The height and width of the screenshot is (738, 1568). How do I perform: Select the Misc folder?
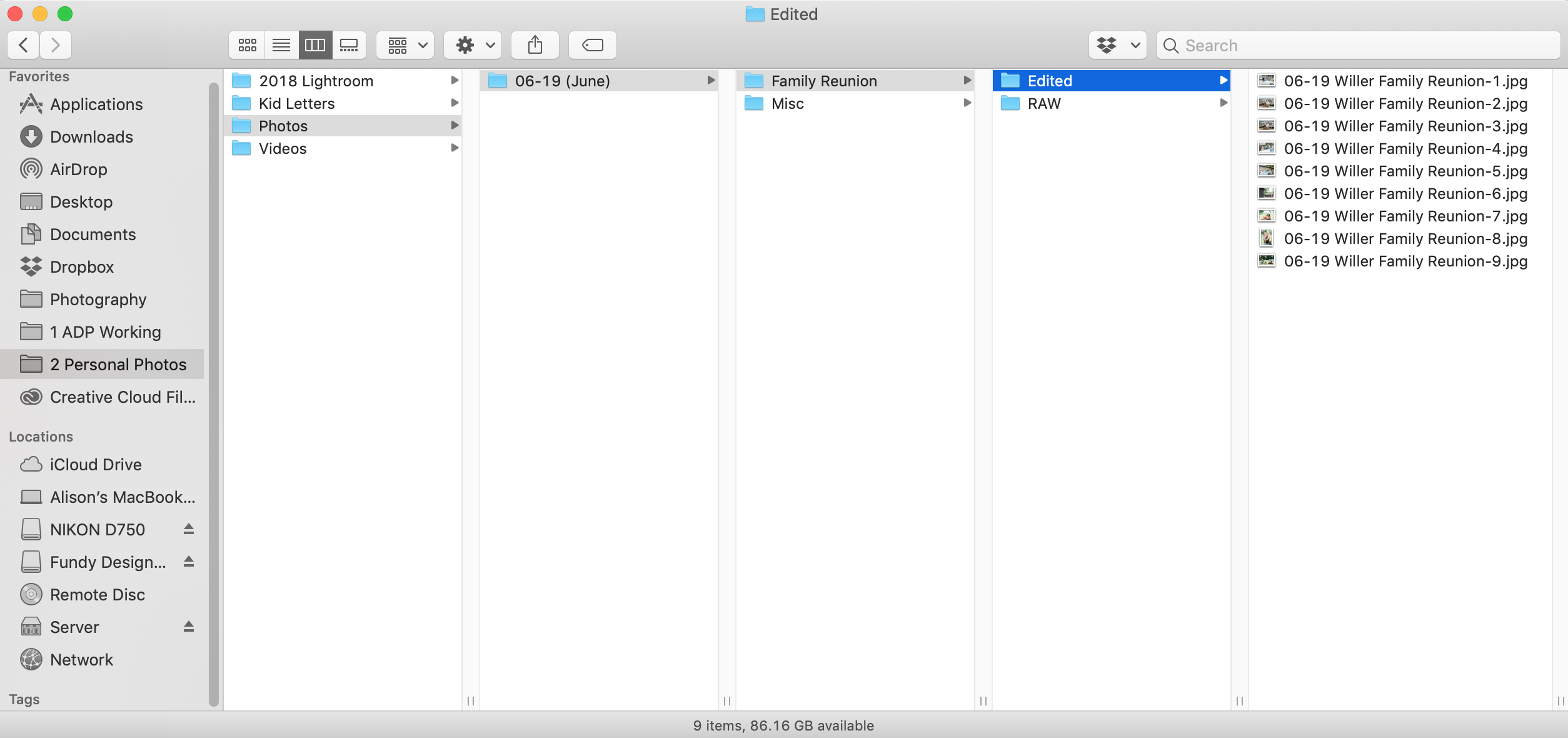click(x=855, y=103)
